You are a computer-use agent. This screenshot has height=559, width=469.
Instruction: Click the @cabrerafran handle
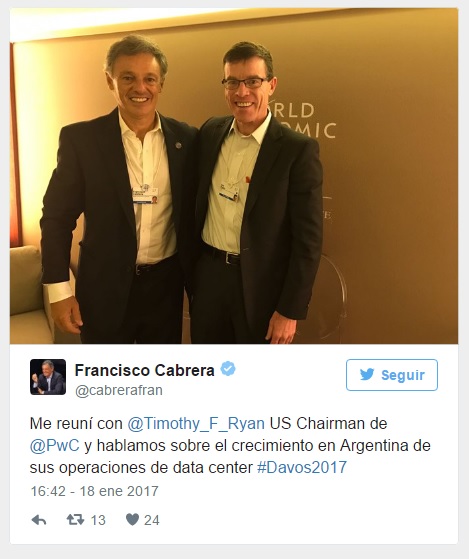point(119,390)
